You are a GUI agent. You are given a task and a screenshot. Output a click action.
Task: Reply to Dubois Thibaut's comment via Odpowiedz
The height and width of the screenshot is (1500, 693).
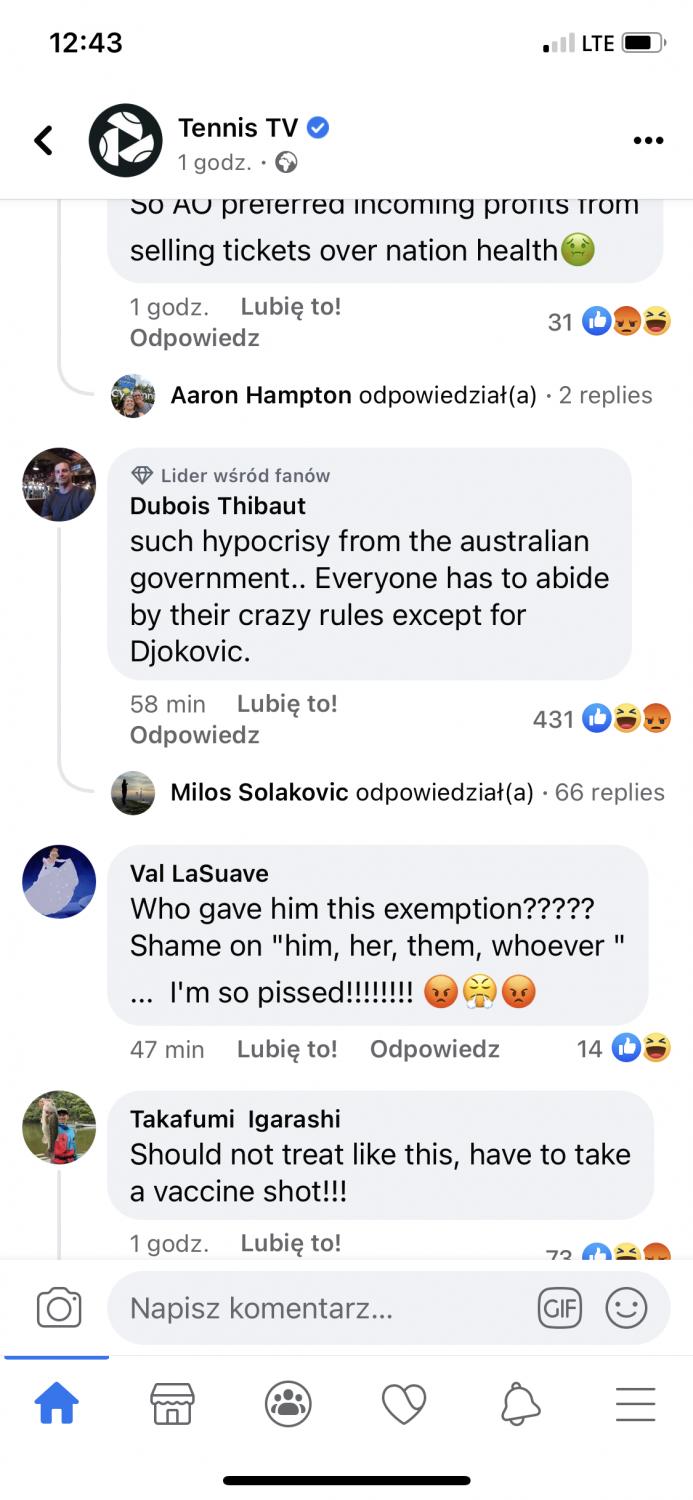(194, 735)
